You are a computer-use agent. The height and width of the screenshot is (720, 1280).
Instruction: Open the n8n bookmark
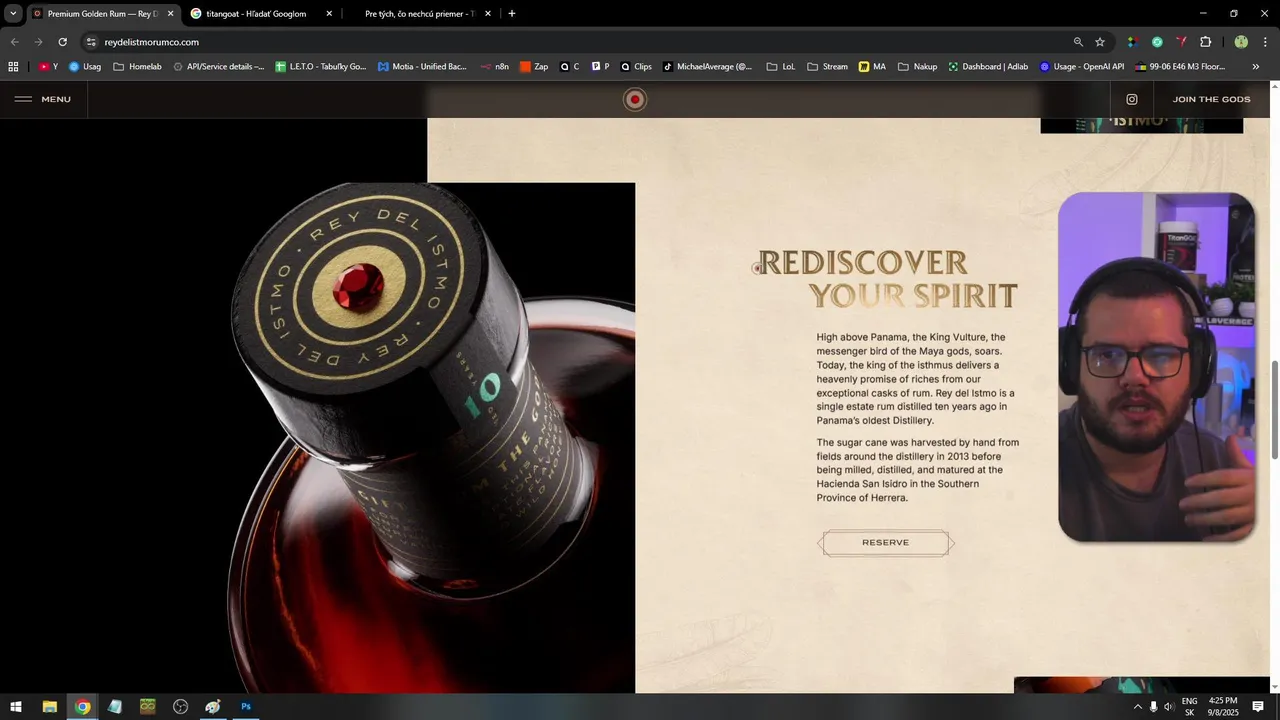(495, 67)
